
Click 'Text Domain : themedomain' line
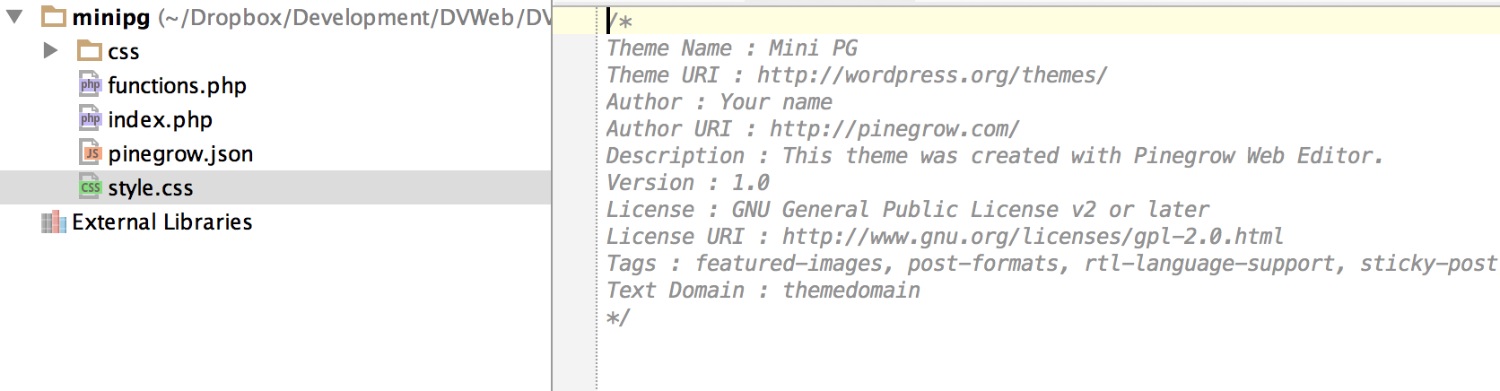[763, 291]
